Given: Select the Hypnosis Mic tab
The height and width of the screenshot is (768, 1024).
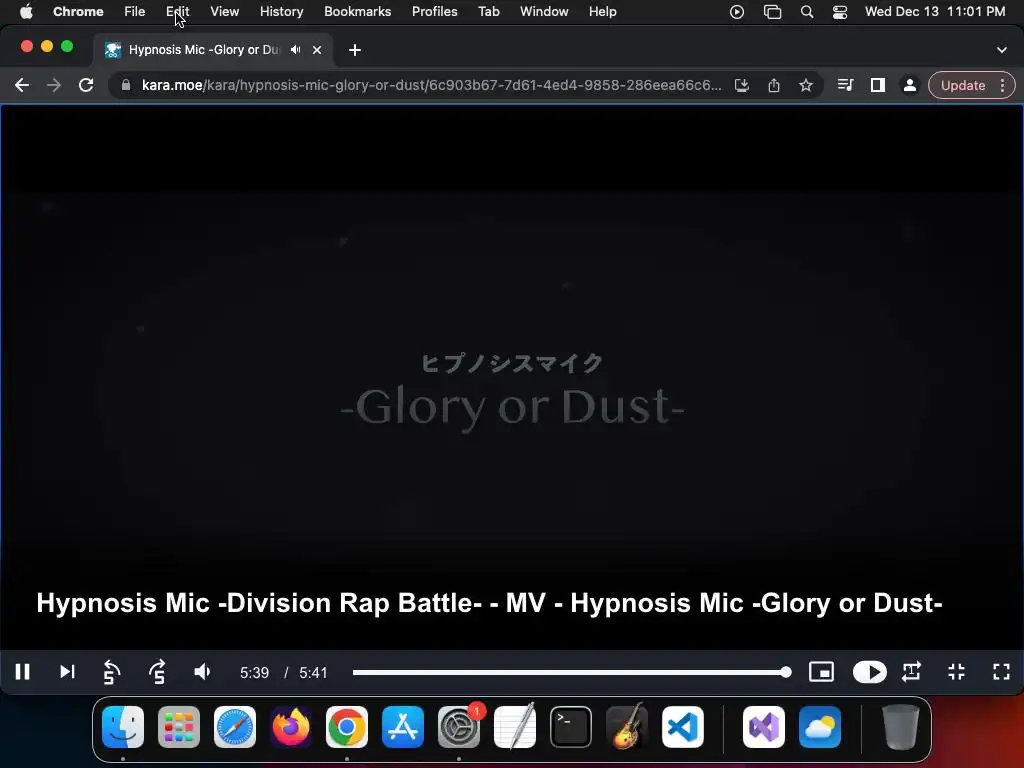Looking at the screenshot, I should point(202,50).
